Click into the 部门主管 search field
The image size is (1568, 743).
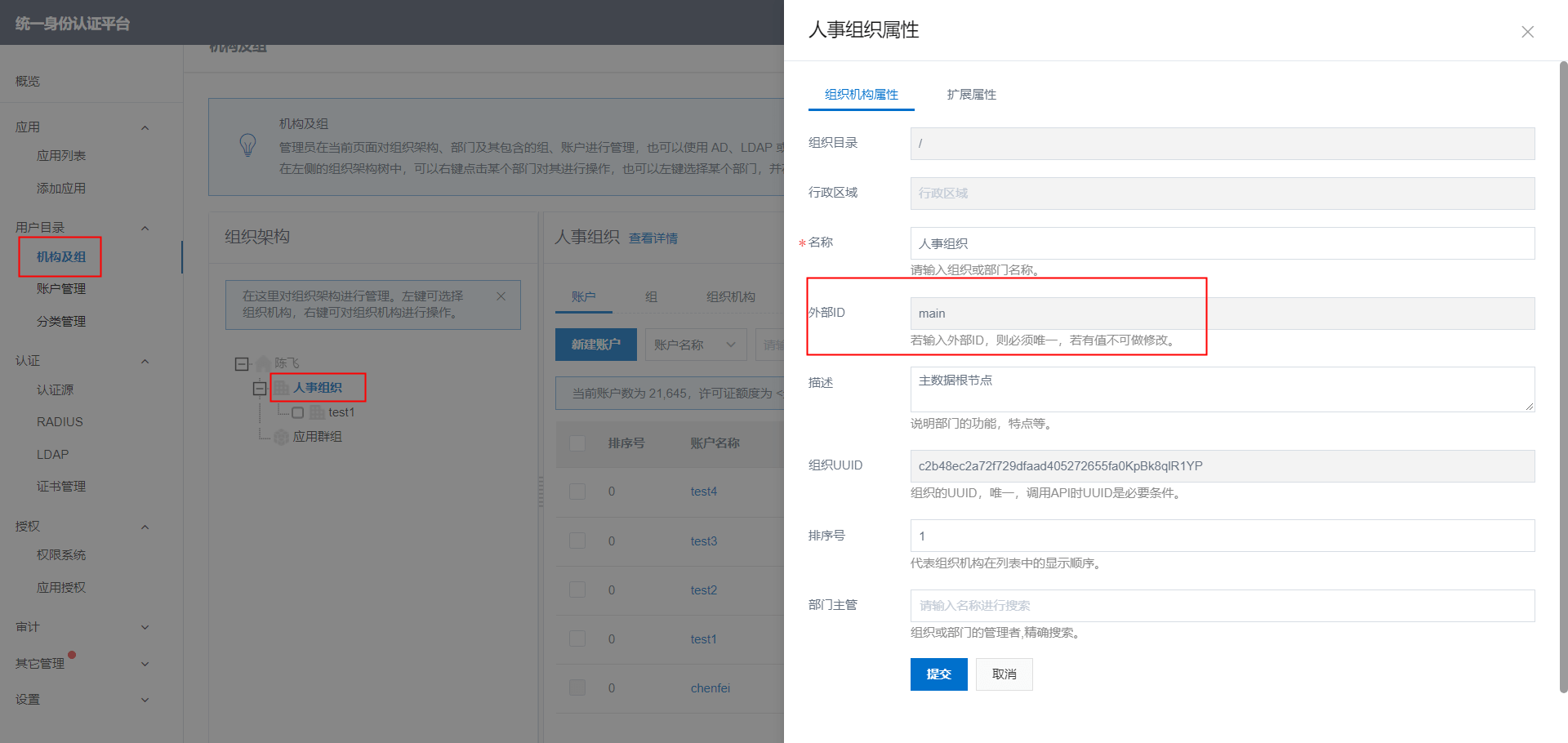1222,606
